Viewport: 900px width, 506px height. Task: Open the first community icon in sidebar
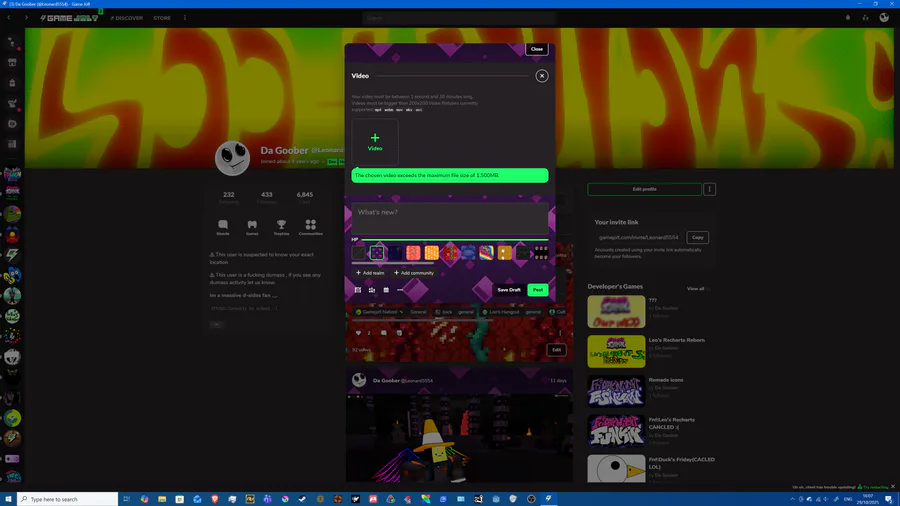coord(12,173)
